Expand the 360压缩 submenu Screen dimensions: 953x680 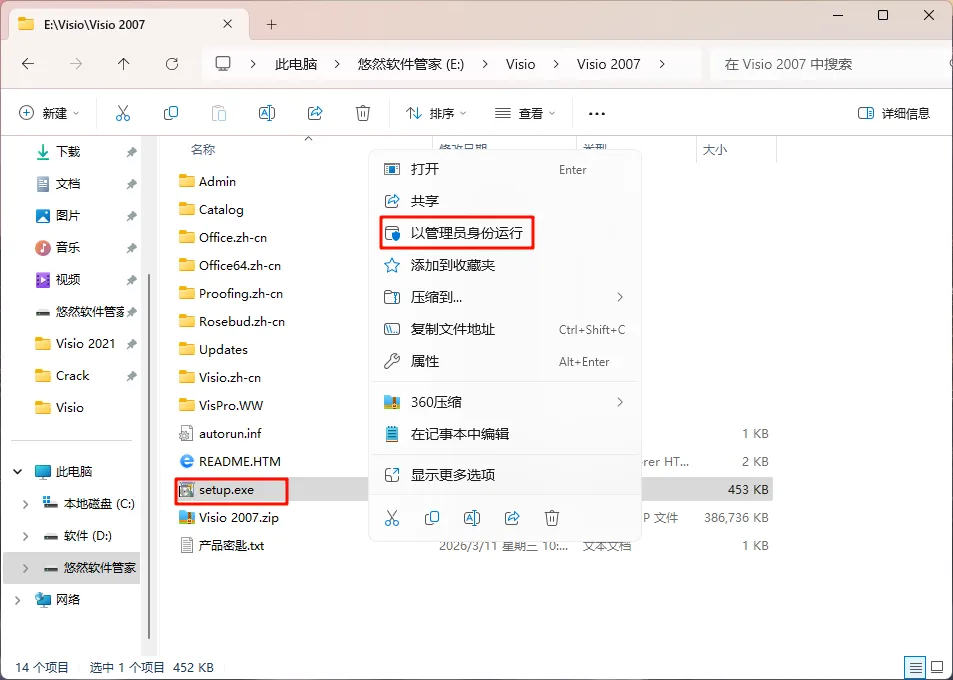coord(620,402)
